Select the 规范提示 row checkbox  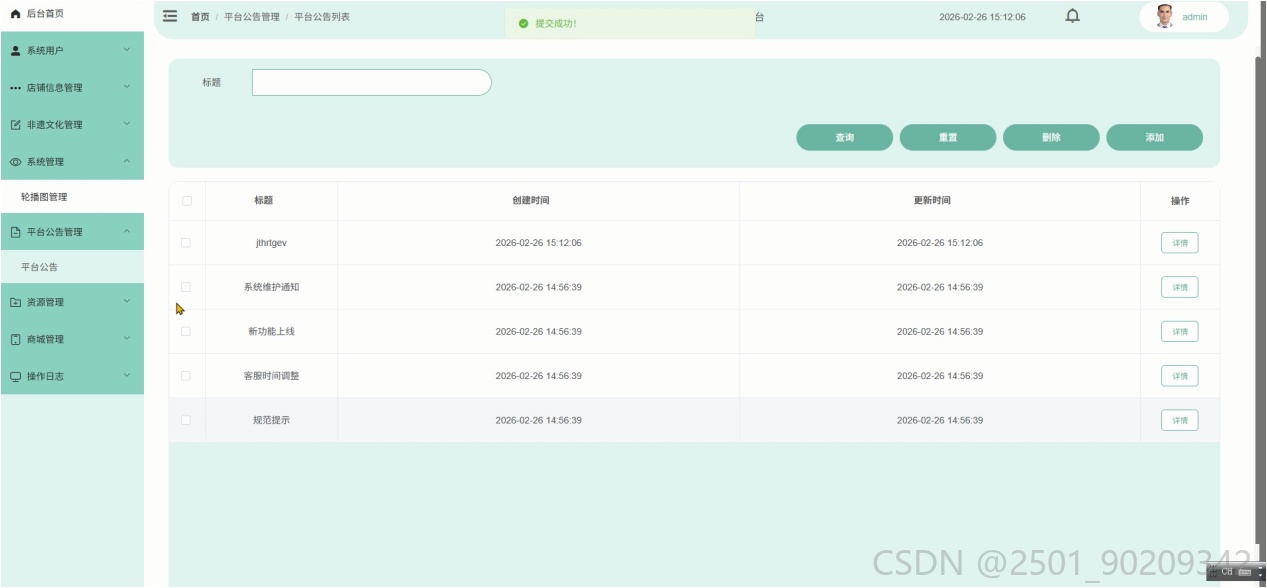[186, 420]
